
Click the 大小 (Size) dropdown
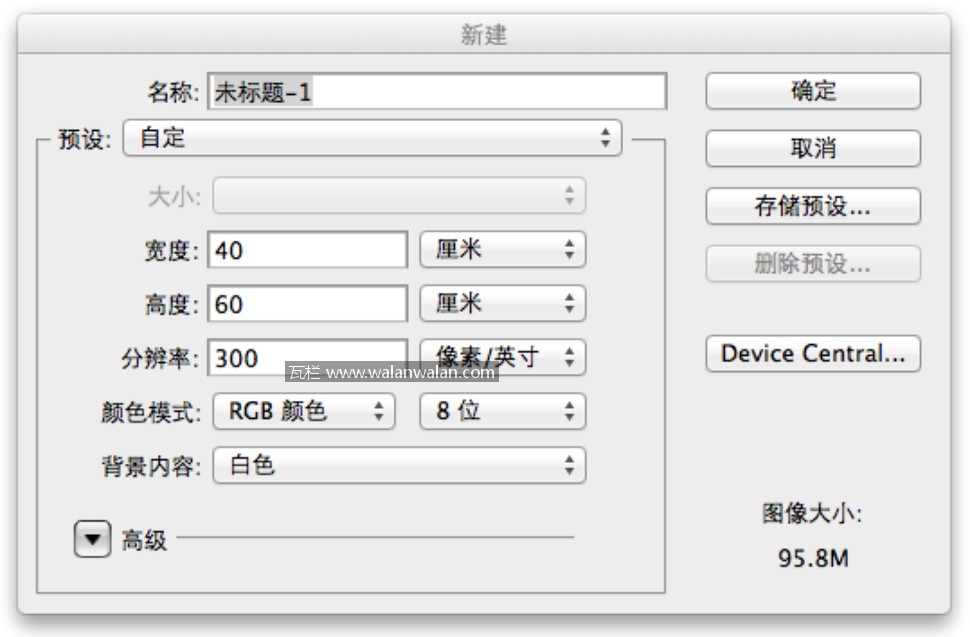pyautogui.click(x=399, y=196)
